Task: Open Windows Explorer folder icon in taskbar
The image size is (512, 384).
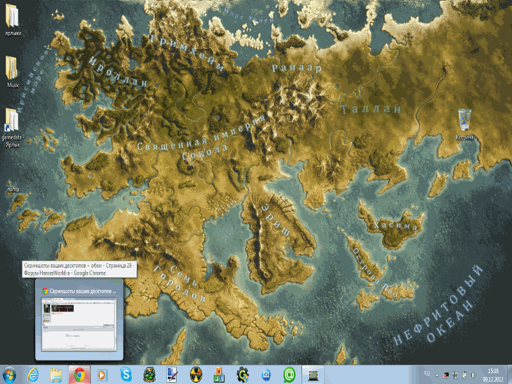Action: pos(56,375)
